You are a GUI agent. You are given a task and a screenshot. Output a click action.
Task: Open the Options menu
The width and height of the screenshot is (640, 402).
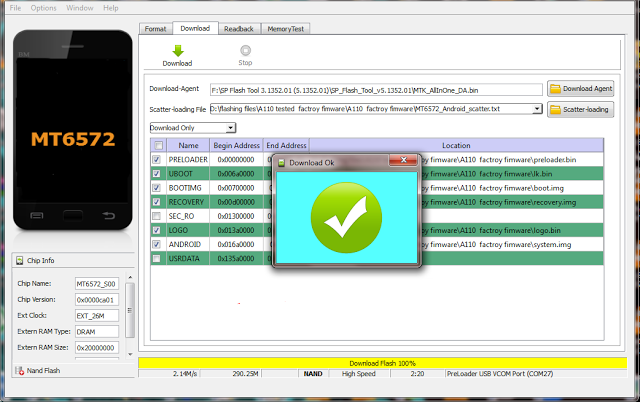tap(43, 8)
